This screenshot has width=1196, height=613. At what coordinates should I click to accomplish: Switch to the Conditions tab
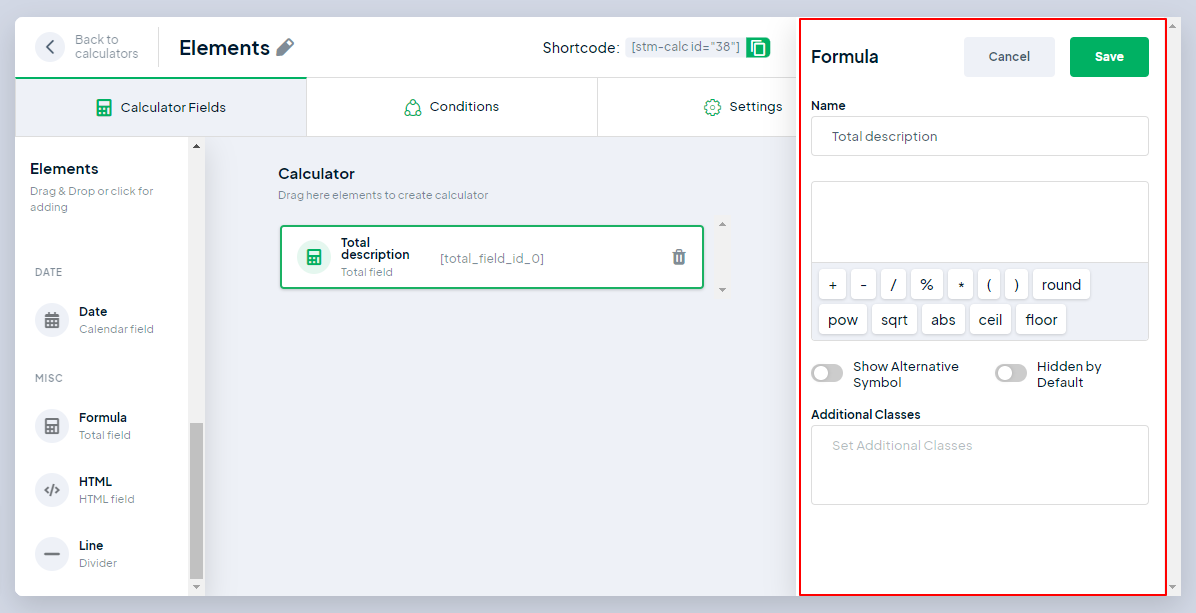coord(451,107)
